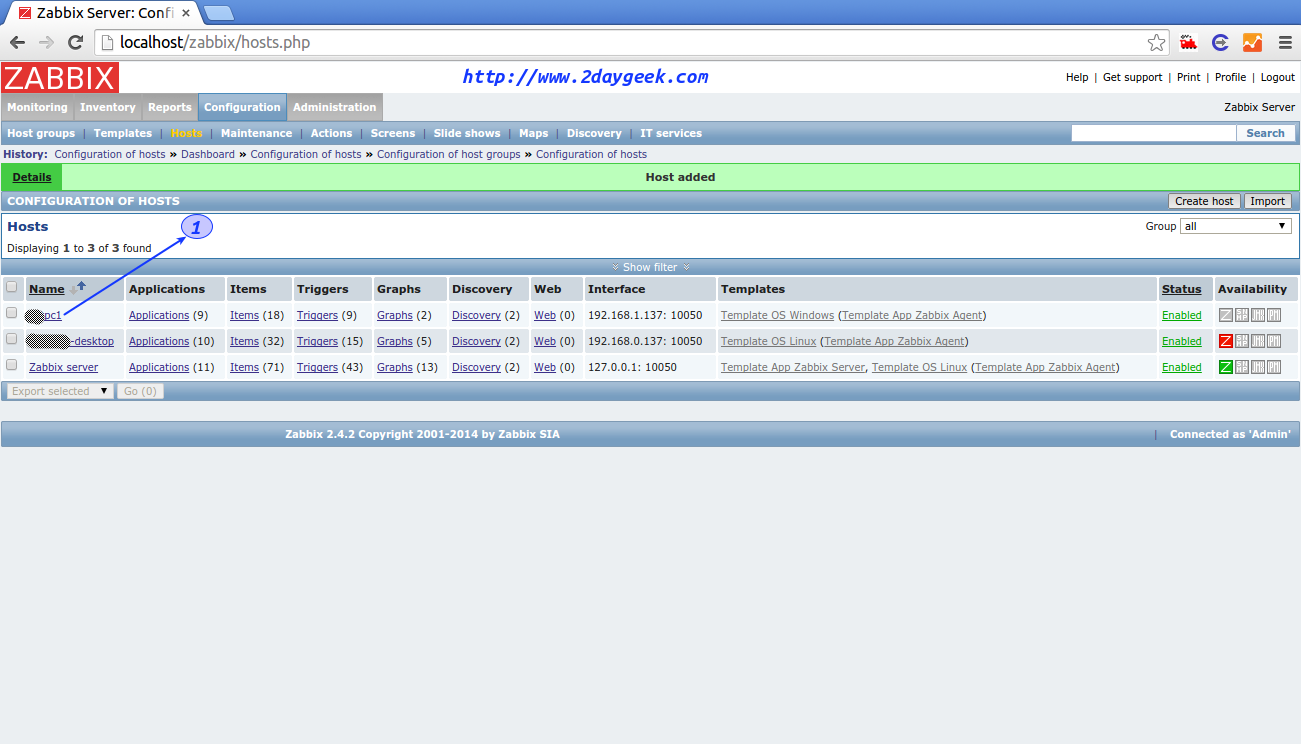Open the Actions submenu
This screenshot has width=1301, height=744.
[331, 133]
